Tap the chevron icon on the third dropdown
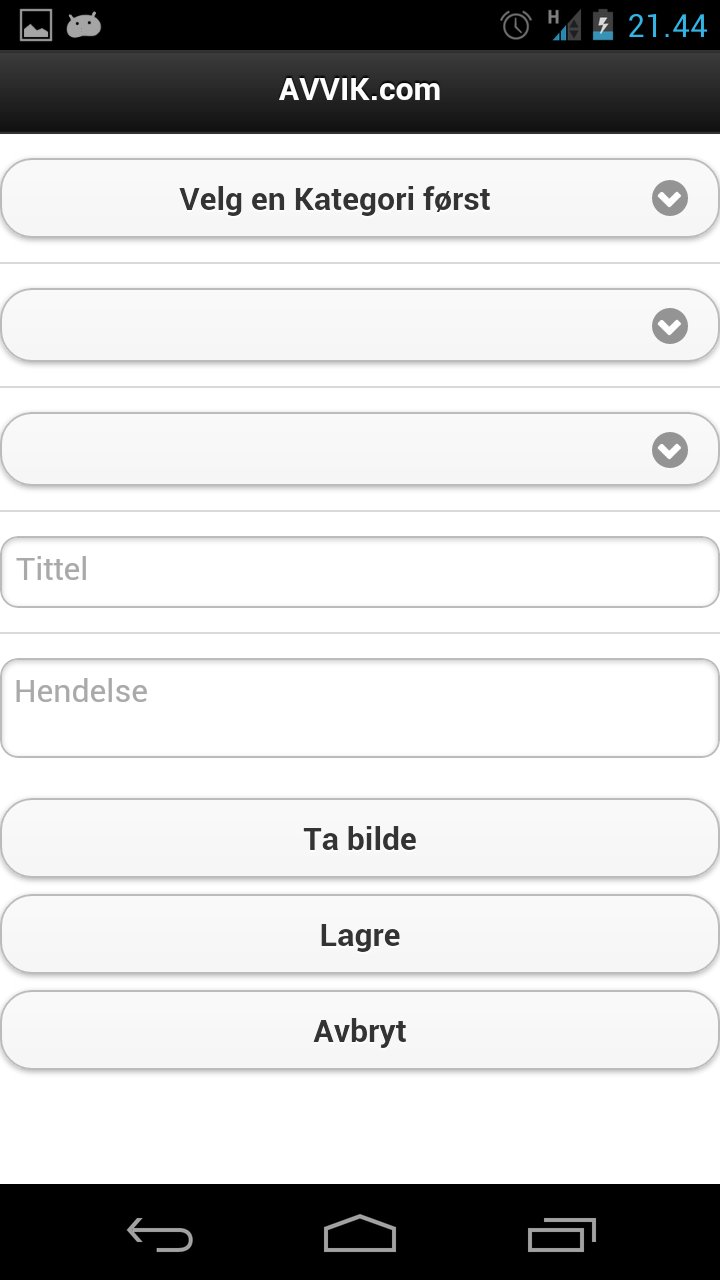Viewport: 720px width, 1280px height. tap(669, 450)
